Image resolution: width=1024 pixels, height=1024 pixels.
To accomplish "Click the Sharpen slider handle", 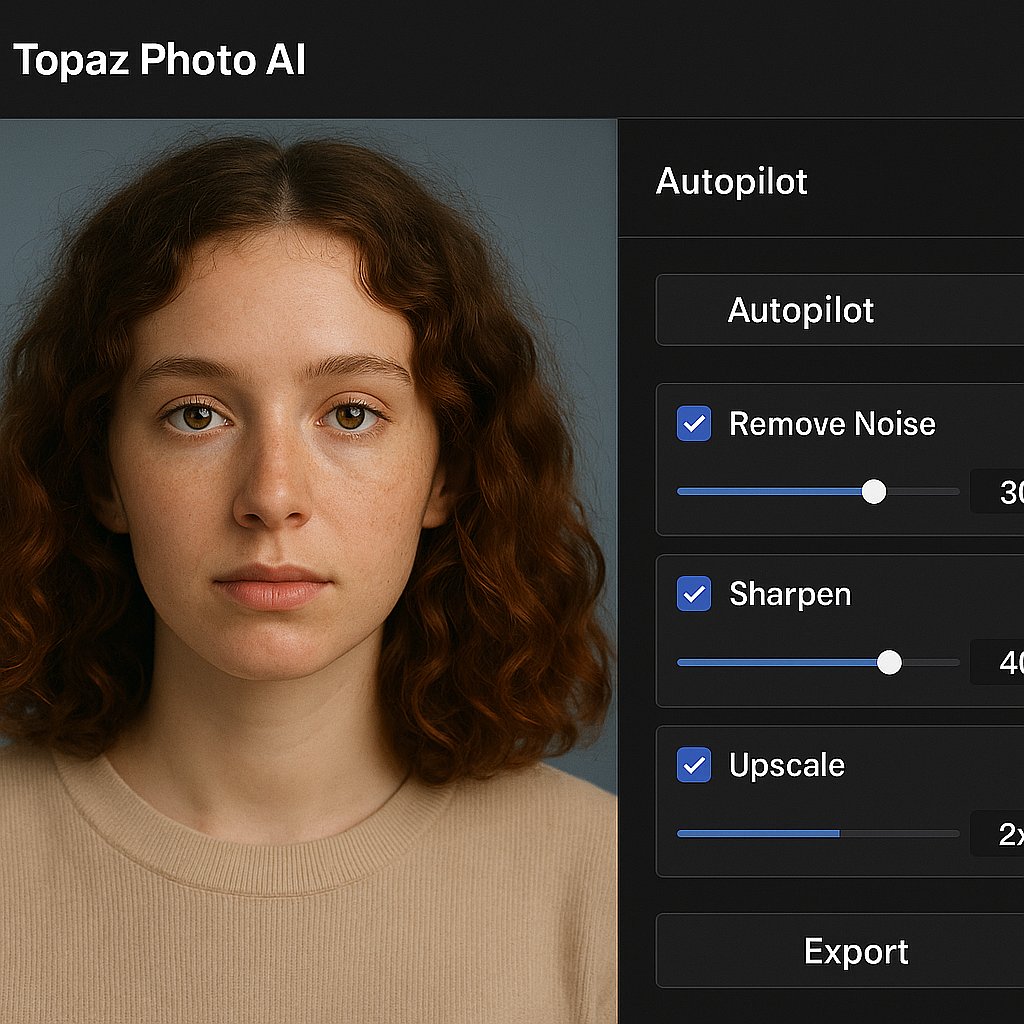I will point(889,662).
